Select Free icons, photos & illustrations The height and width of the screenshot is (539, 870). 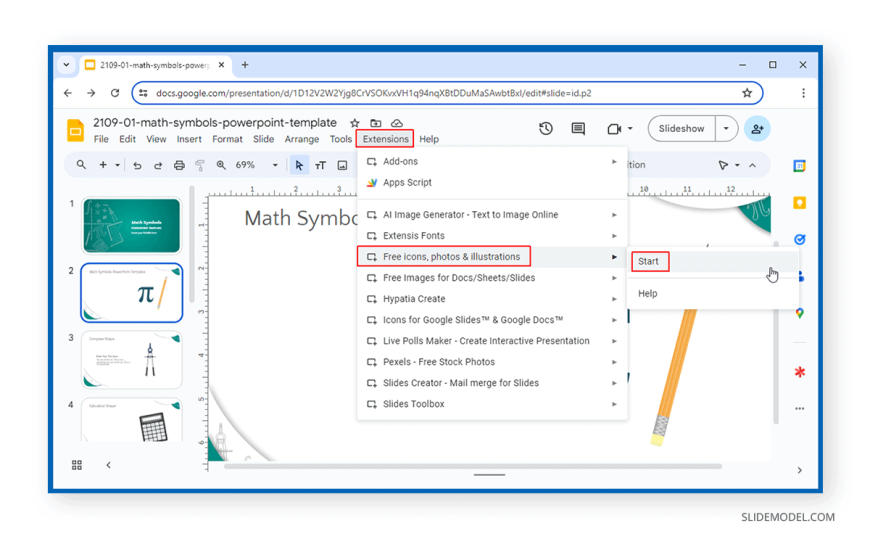(x=492, y=257)
